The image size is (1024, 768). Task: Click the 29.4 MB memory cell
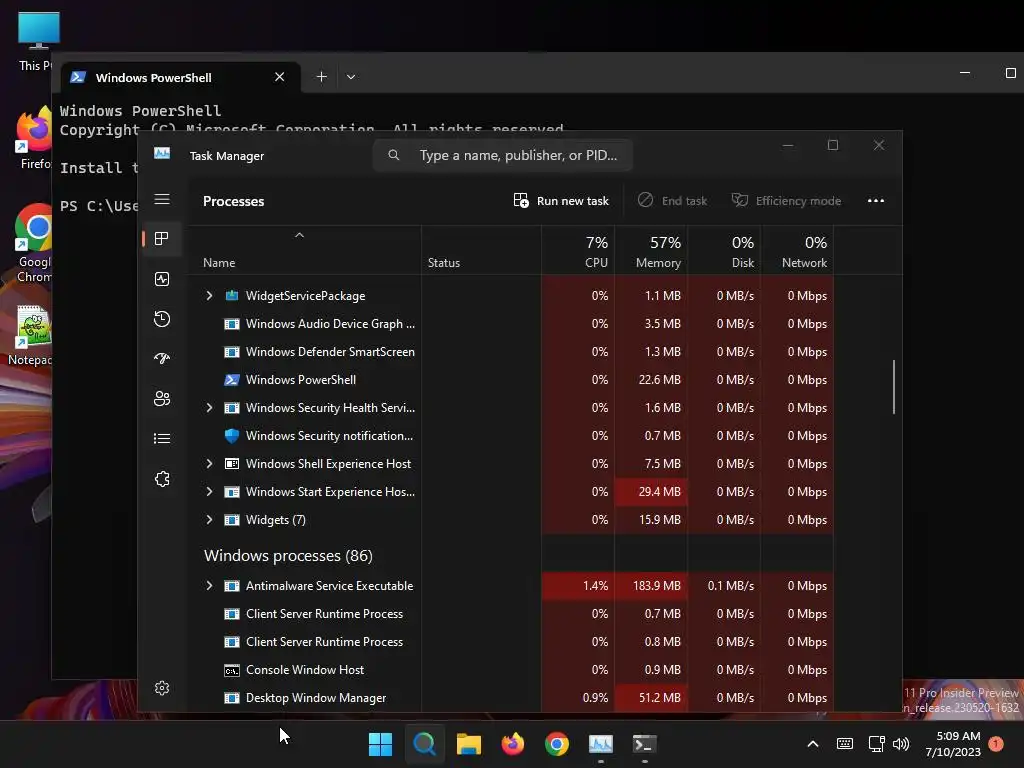[x=651, y=492]
